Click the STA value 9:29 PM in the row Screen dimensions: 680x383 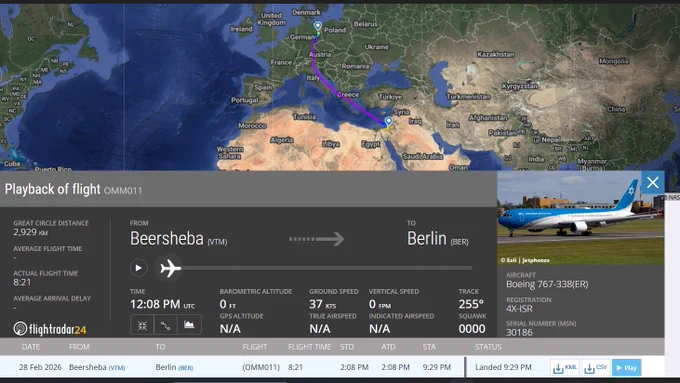tap(437, 367)
